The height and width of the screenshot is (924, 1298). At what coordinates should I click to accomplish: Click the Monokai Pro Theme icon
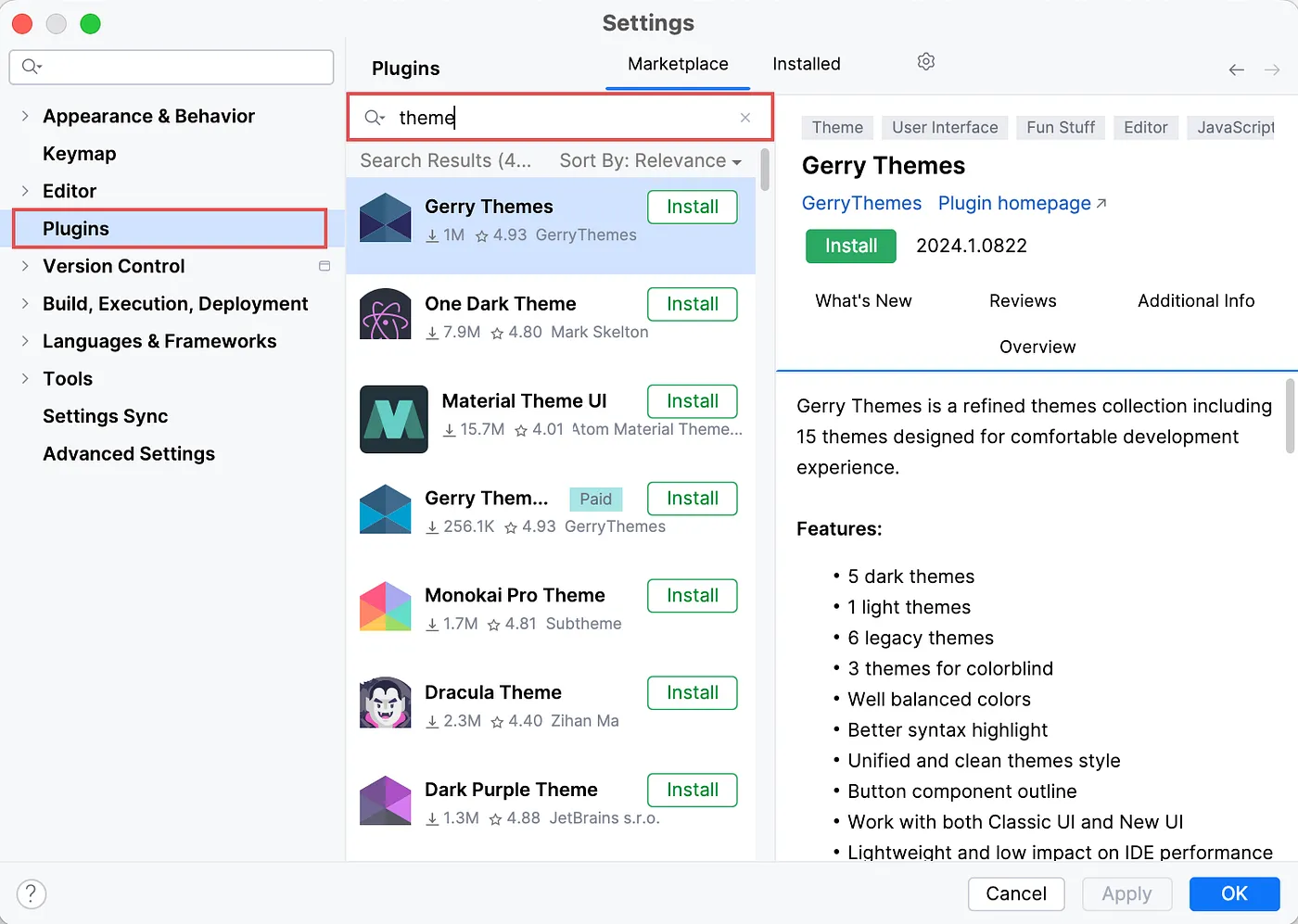pyautogui.click(x=385, y=607)
